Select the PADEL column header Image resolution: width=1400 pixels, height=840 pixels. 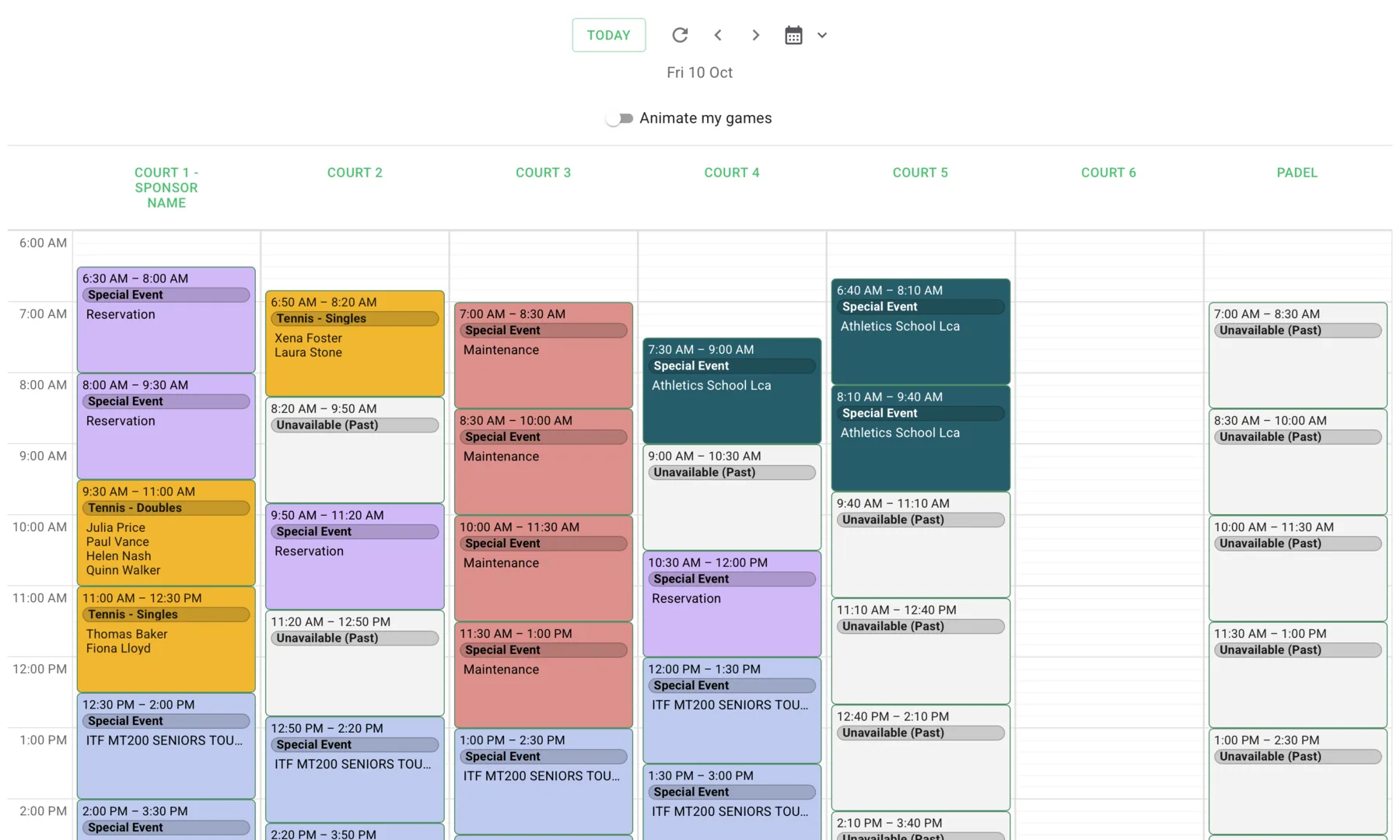[x=1297, y=173]
